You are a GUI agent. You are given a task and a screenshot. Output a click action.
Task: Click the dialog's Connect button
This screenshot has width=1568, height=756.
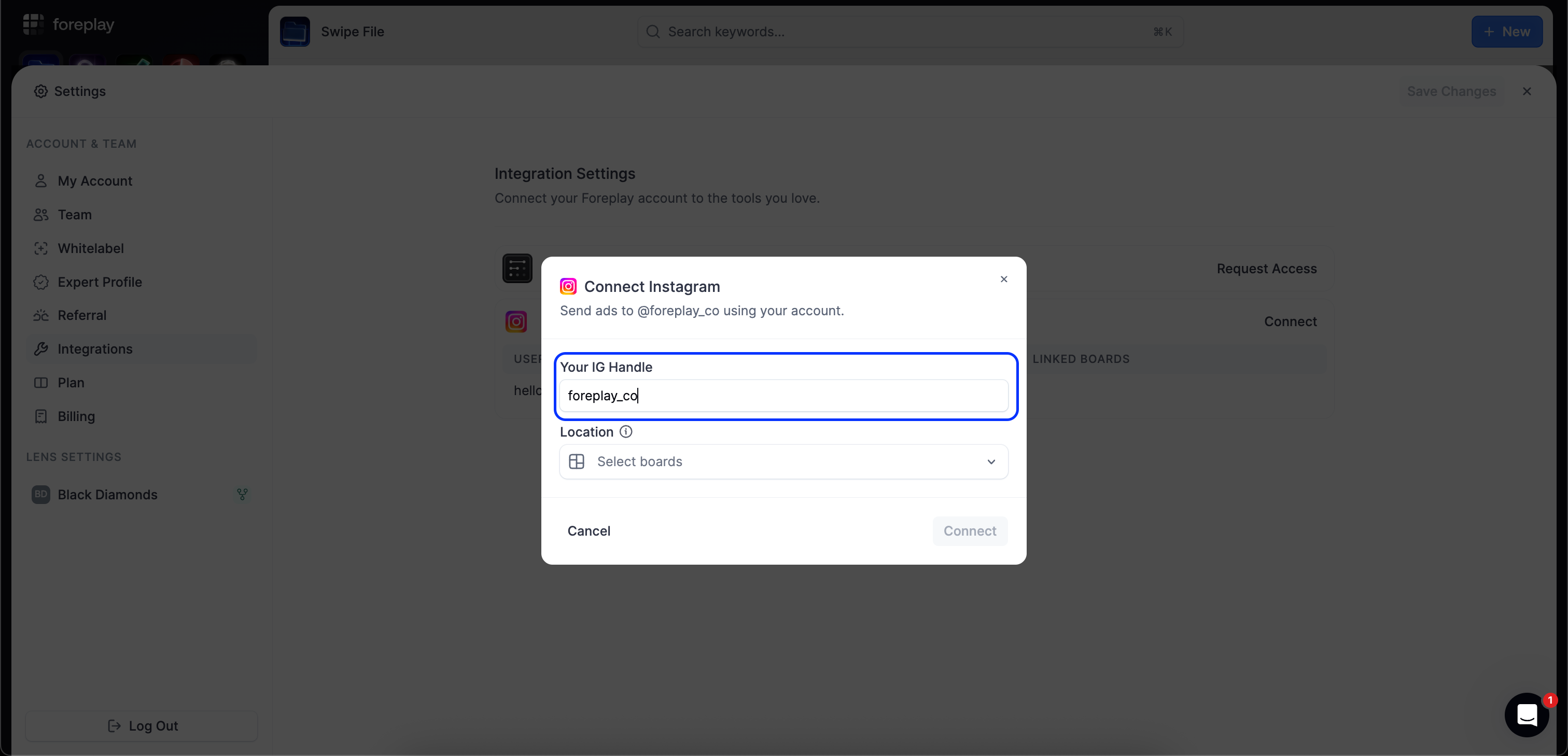(x=970, y=531)
